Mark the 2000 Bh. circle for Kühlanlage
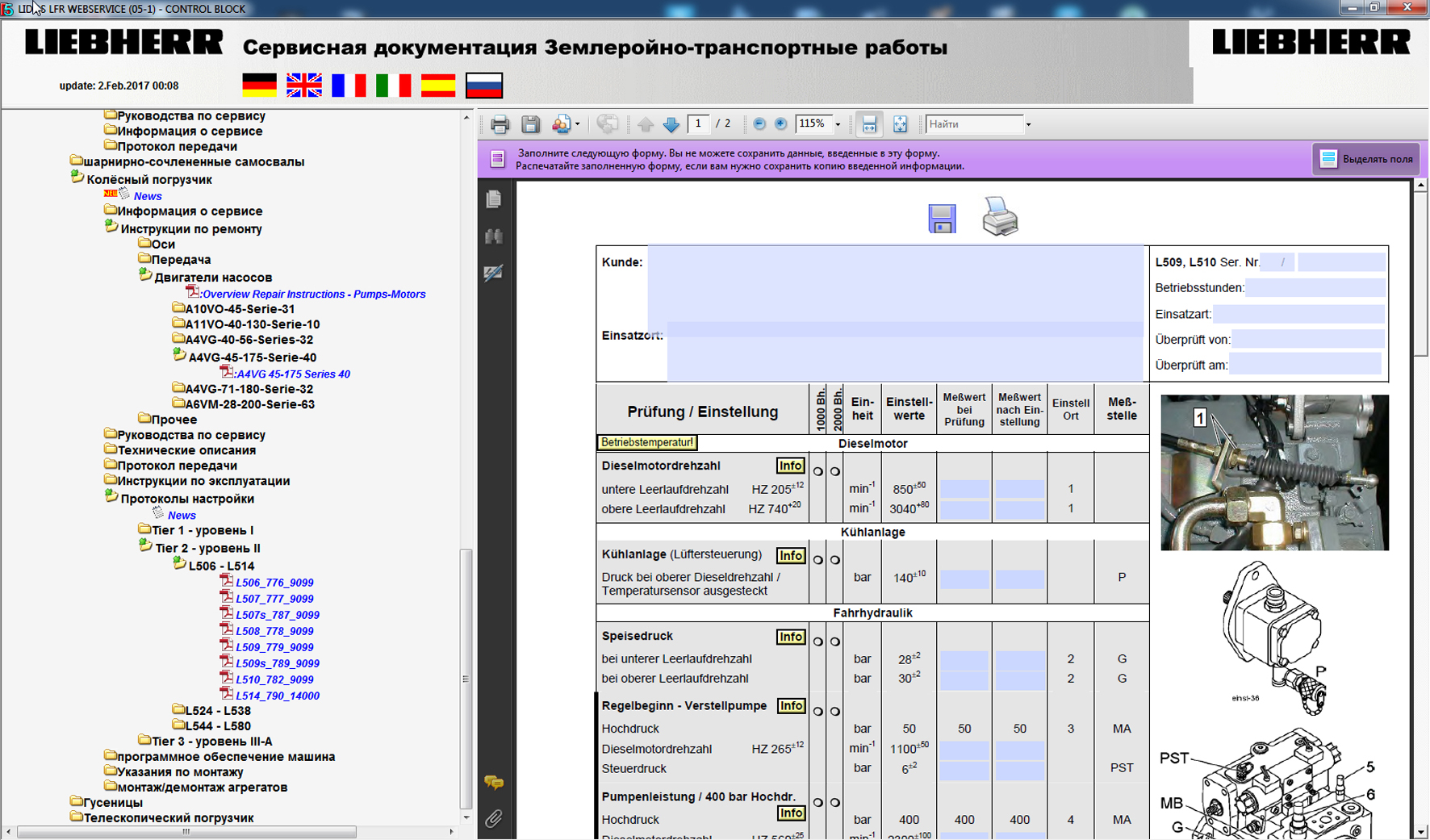Viewport: 1430px width, 840px height. tap(835, 560)
